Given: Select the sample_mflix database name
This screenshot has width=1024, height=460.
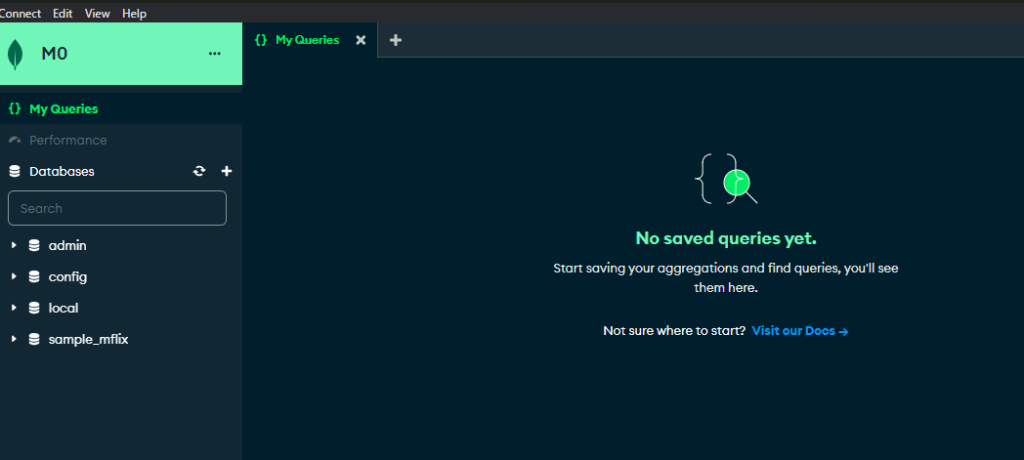Looking at the screenshot, I should 88,340.
